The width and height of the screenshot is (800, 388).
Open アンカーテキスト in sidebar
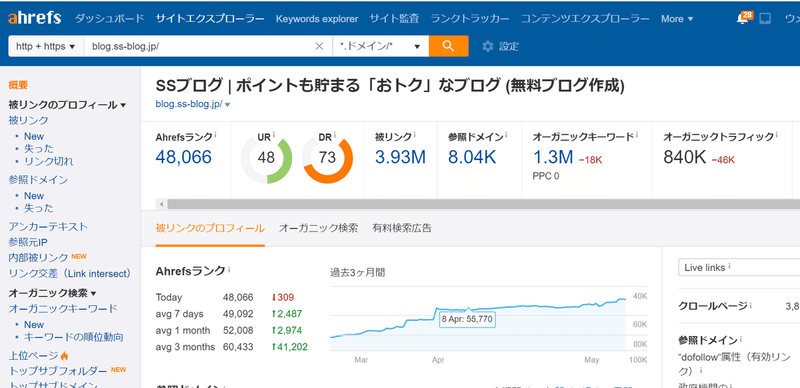click(48, 226)
